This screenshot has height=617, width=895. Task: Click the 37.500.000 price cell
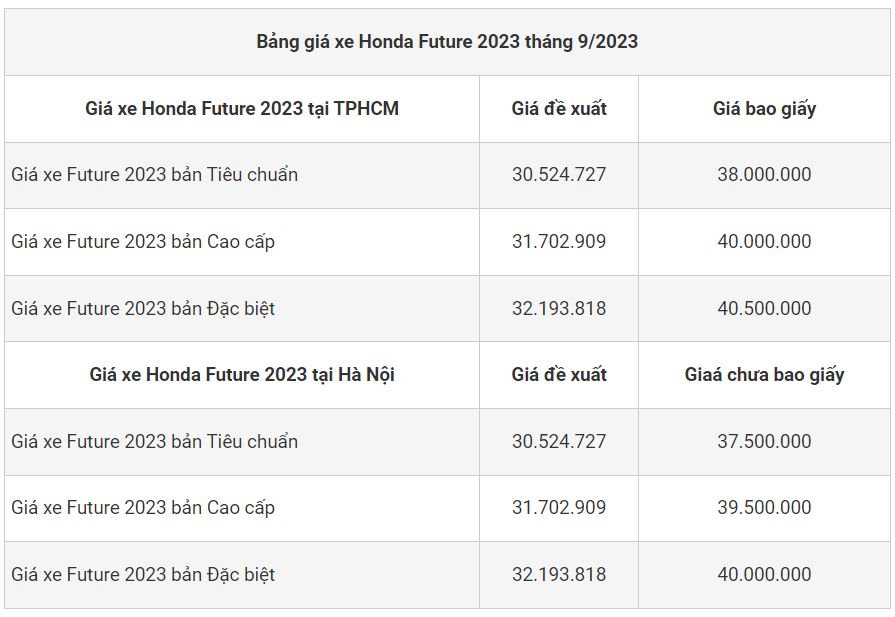tap(764, 441)
